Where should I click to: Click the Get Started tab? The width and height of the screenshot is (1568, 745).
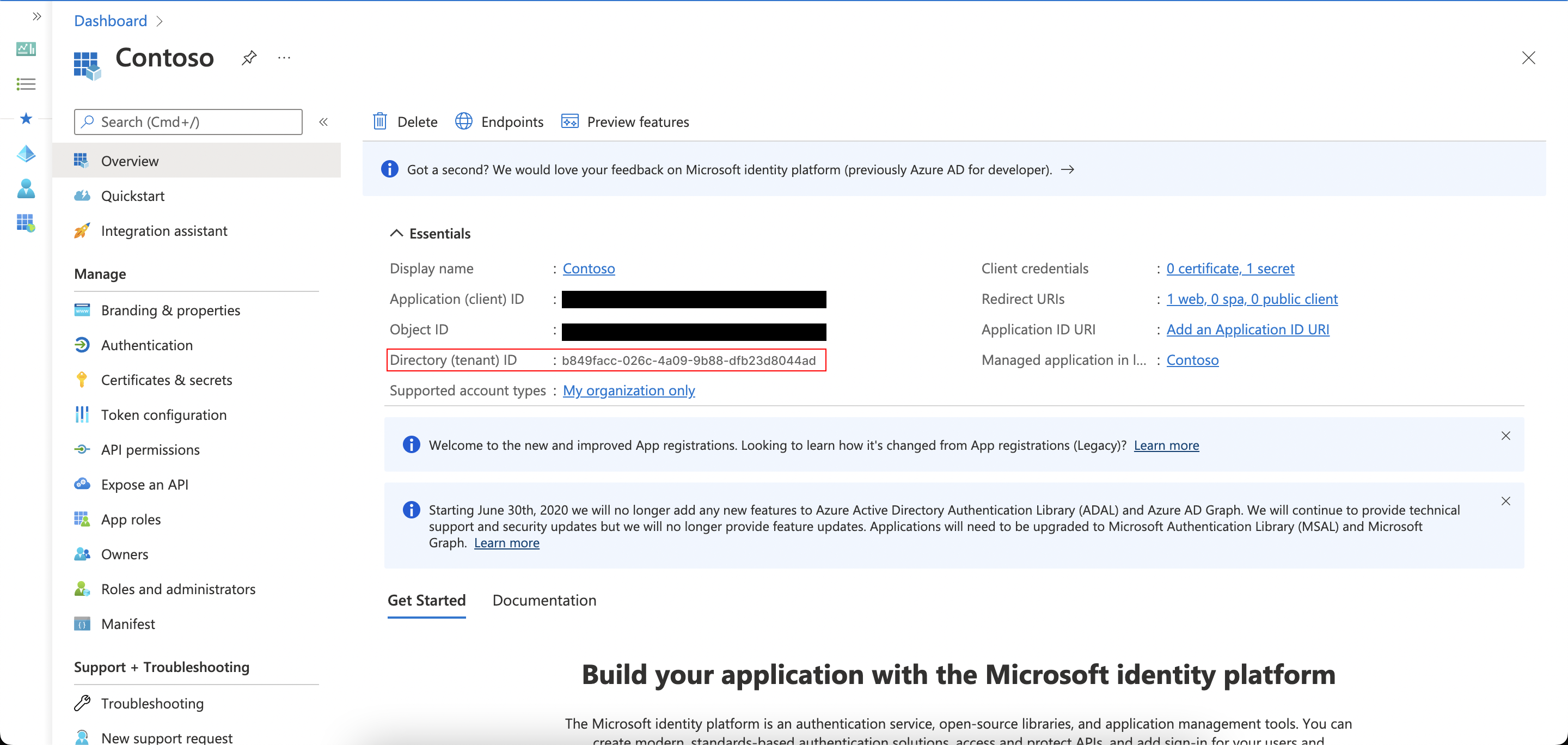click(426, 600)
